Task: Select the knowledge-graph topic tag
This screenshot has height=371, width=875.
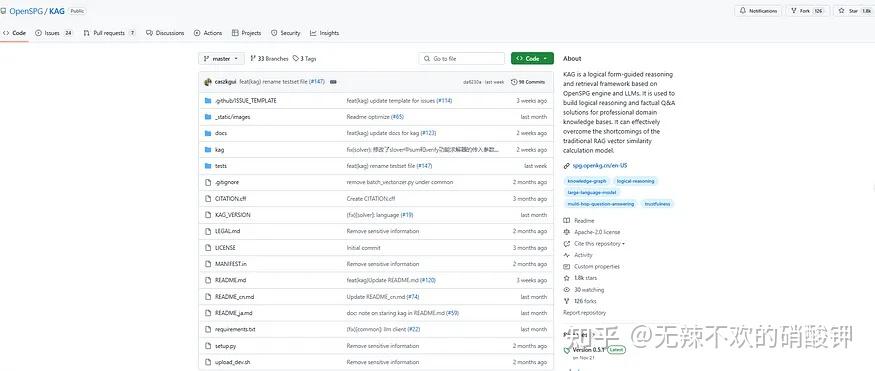Action: [x=586, y=181]
